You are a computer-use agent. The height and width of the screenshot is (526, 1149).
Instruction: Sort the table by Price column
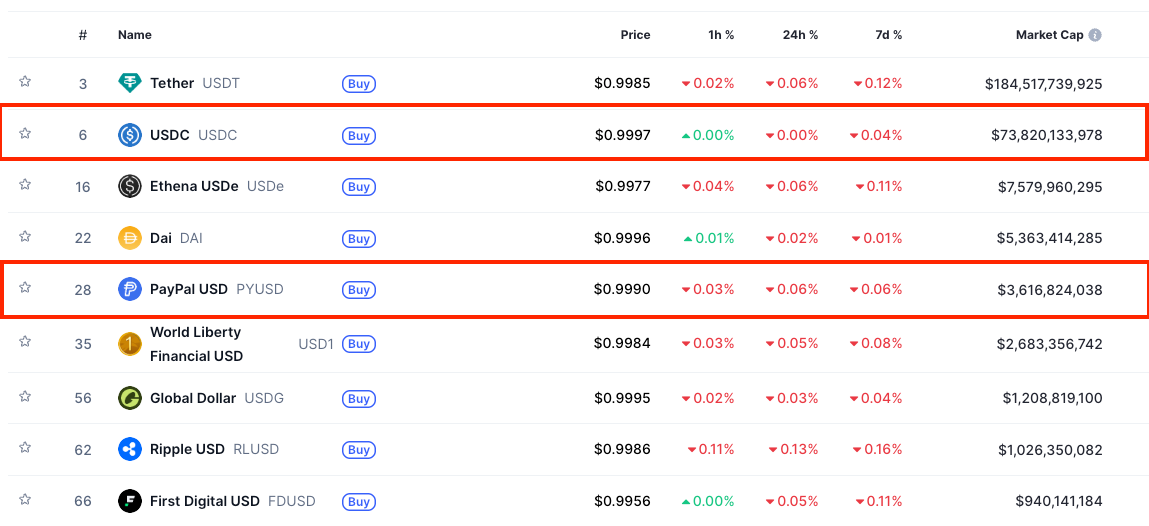(x=635, y=35)
